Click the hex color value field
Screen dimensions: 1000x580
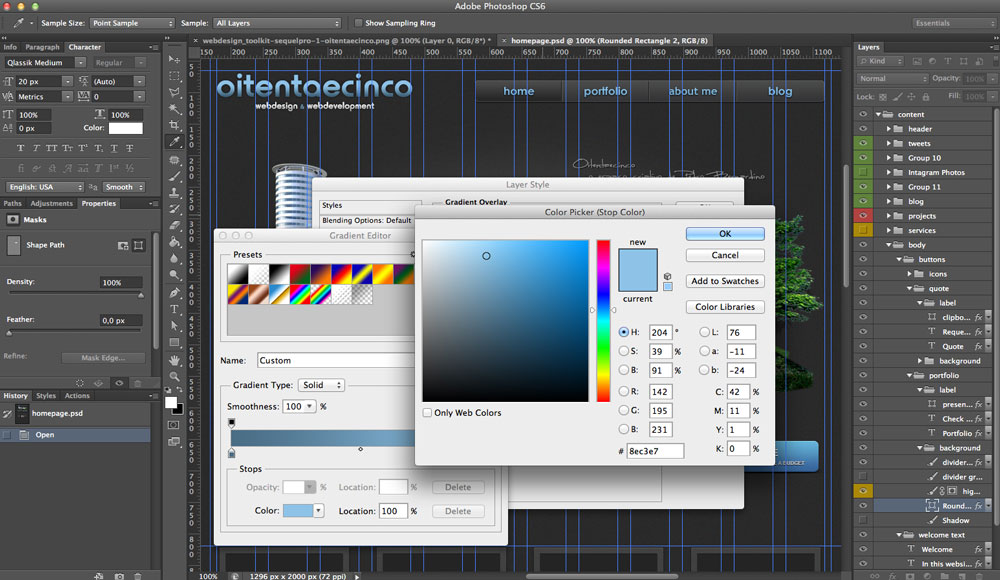coord(655,451)
